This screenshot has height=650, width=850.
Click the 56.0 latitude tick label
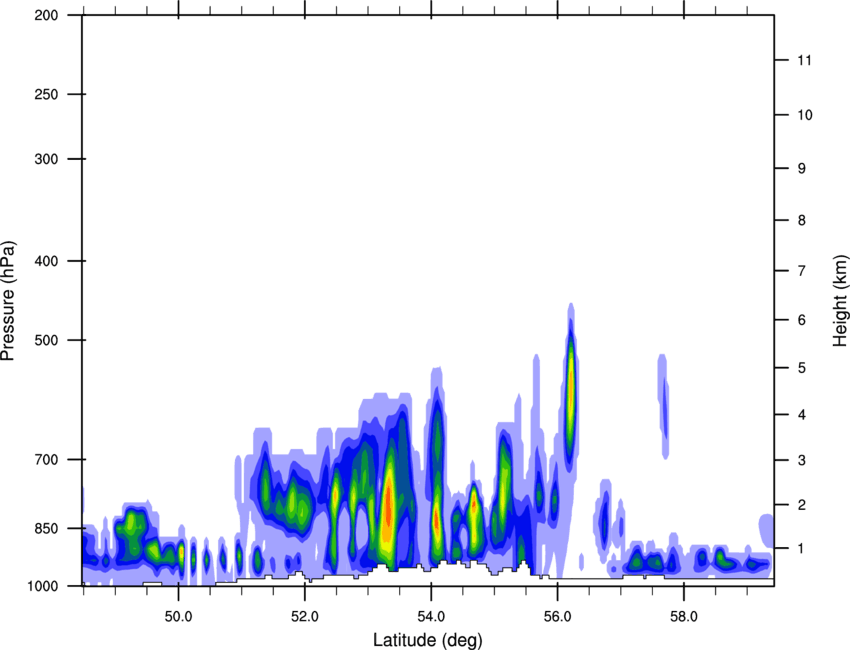[557, 616]
